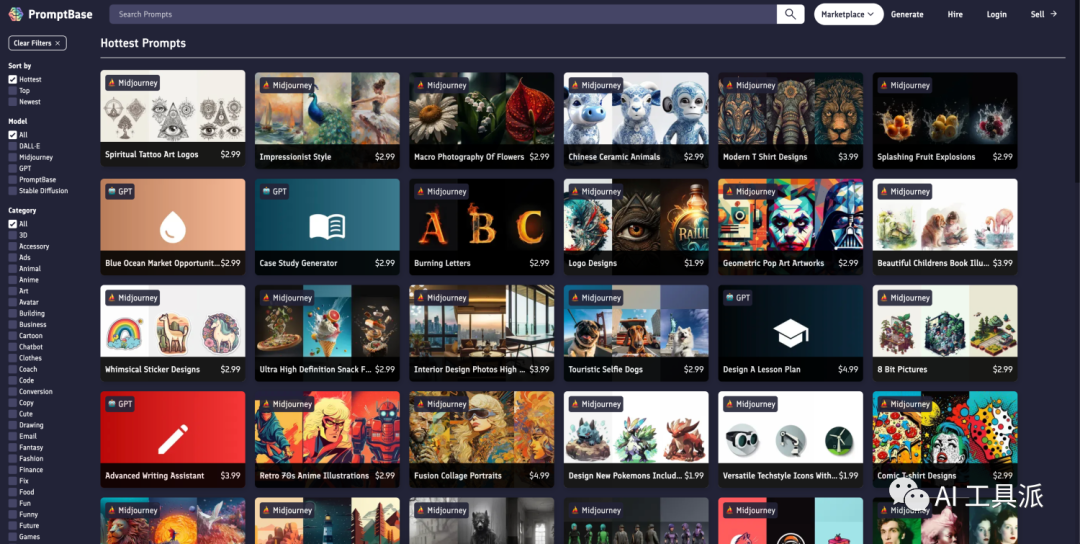This screenshot has width=1080, height=544.
Task: Check the Top sort option
Action: (x=12, y=90)
